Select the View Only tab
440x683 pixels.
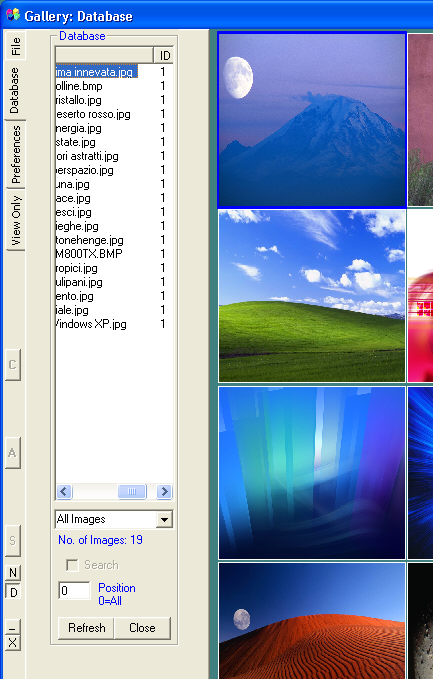point(16,220)
